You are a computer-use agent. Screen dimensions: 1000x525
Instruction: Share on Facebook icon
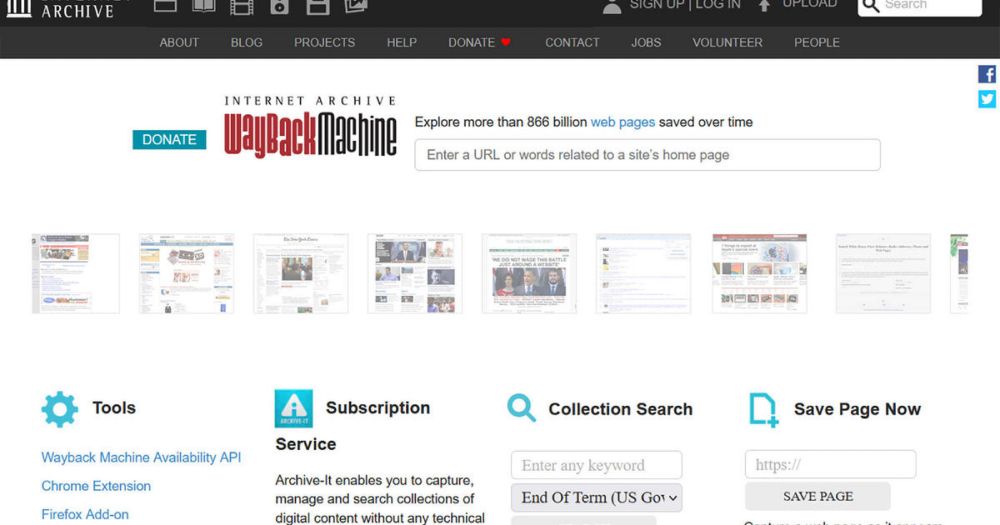987,74
